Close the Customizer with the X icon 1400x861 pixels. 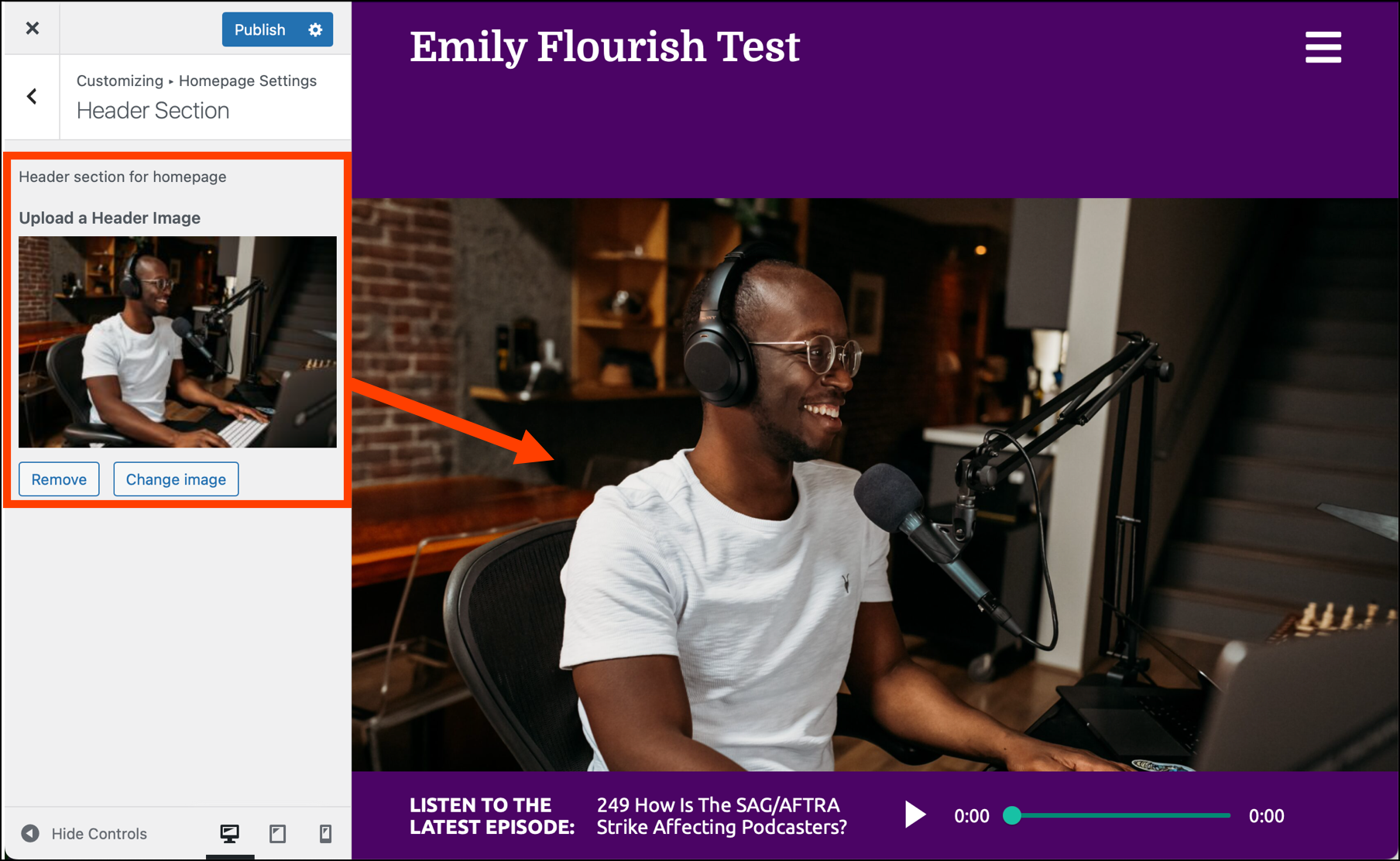pos(32,29)
